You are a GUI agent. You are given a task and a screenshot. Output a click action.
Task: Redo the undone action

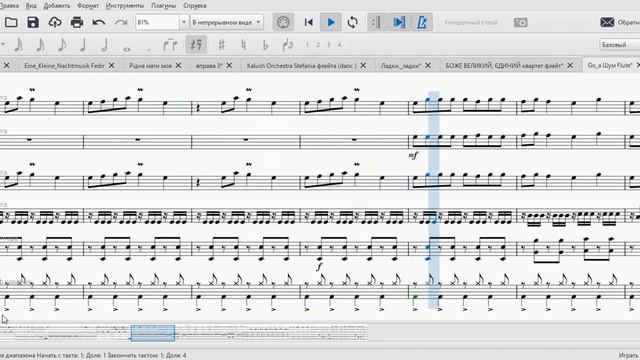pos(121,22)
